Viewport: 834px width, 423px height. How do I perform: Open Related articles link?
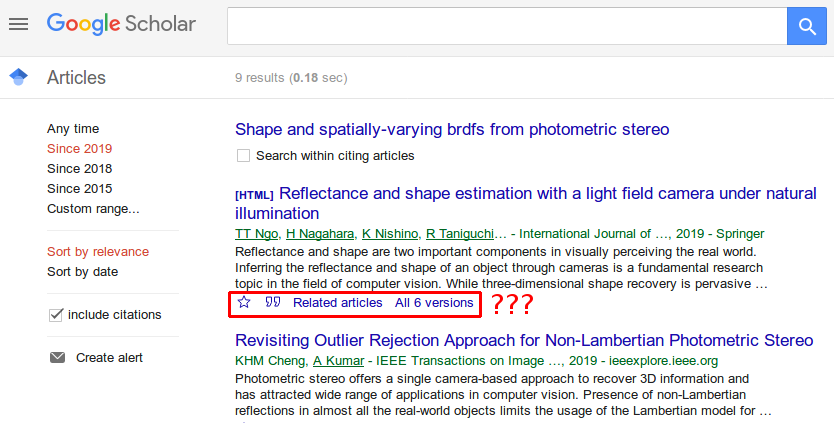tap(337, 302)
